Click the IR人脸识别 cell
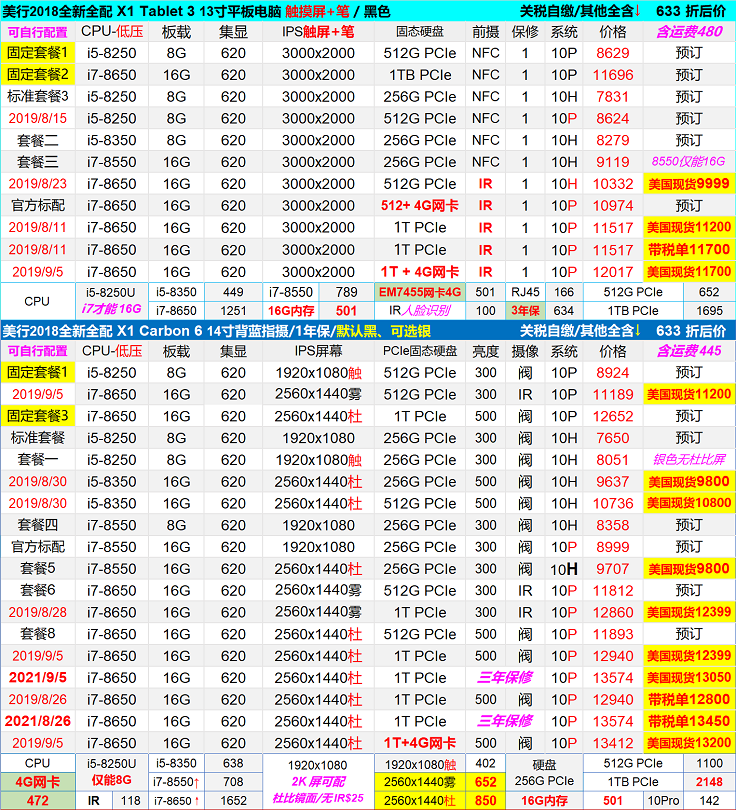Screen dimensions: 736x810 (x=420, y=311)
